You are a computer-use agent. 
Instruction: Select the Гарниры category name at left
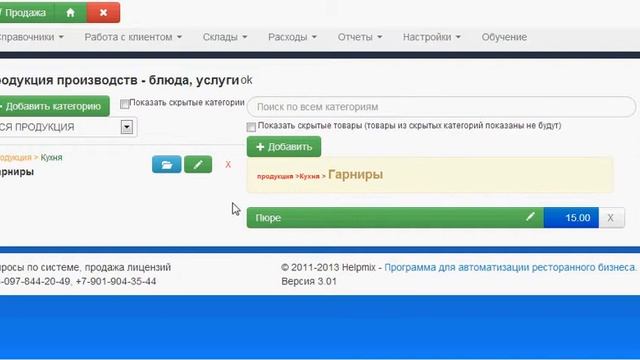[16, 172]
